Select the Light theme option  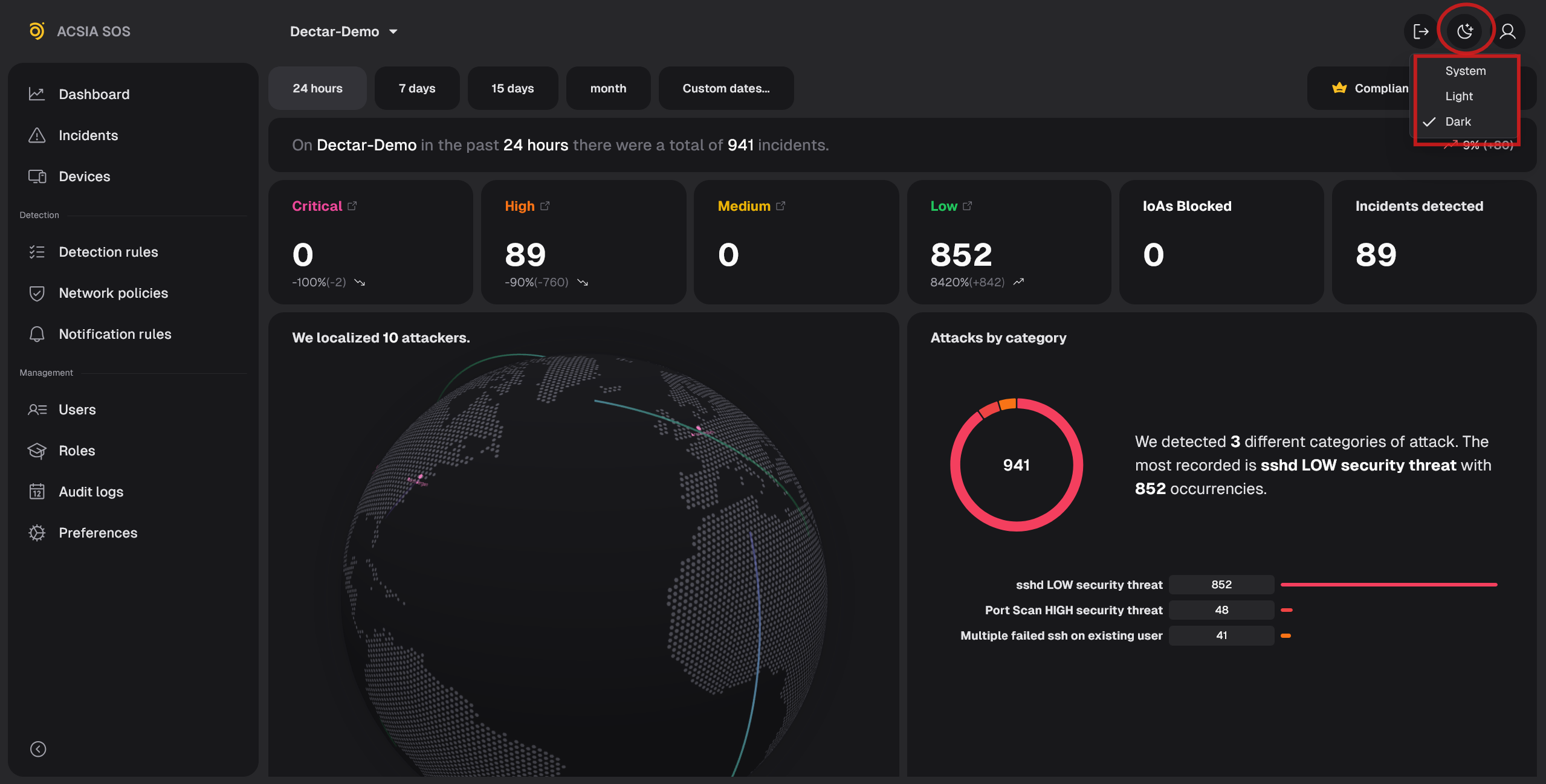pyautogui.click(x=1458, y=96)
